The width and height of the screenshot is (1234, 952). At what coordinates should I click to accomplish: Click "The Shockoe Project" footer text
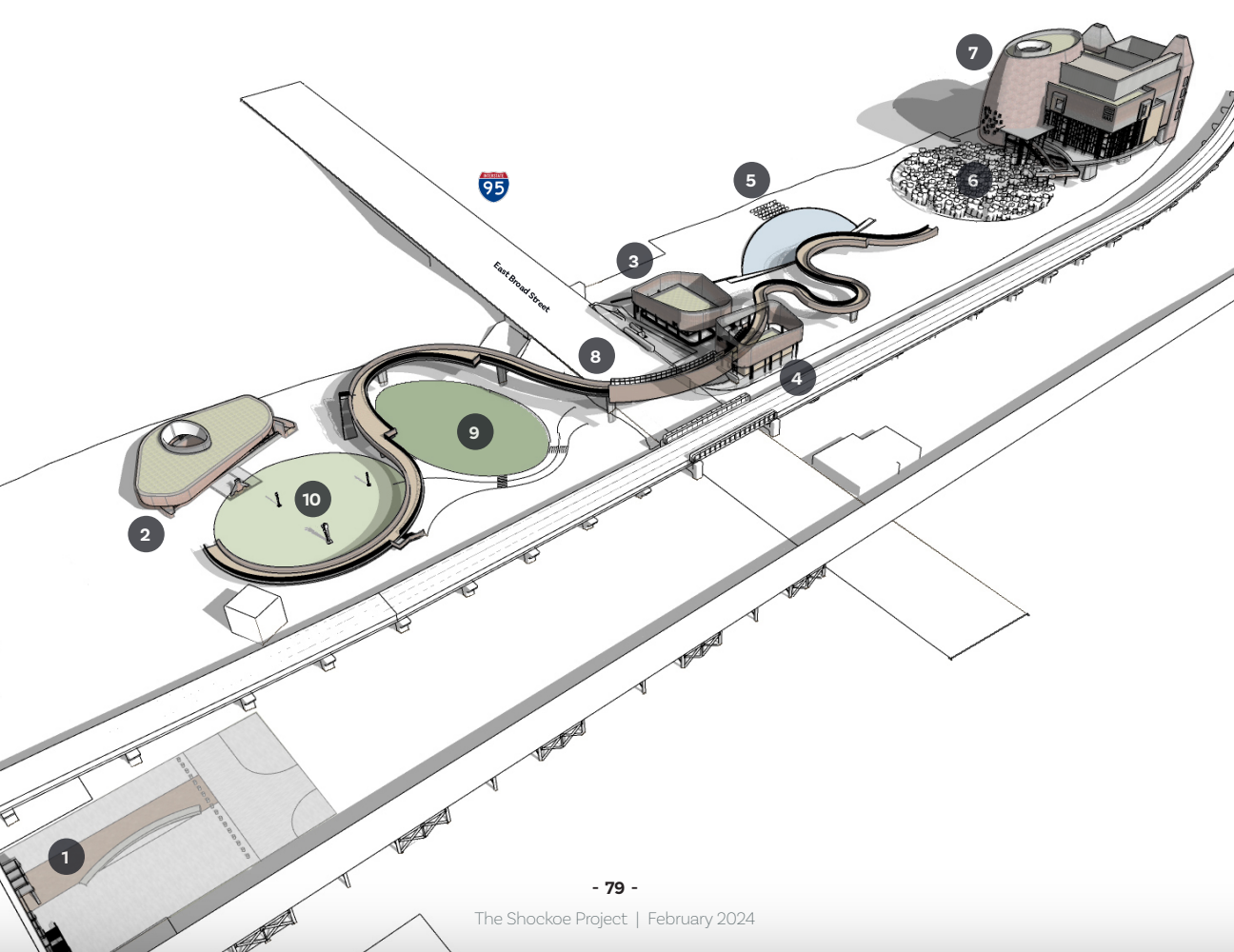click(x=550, y=919)
